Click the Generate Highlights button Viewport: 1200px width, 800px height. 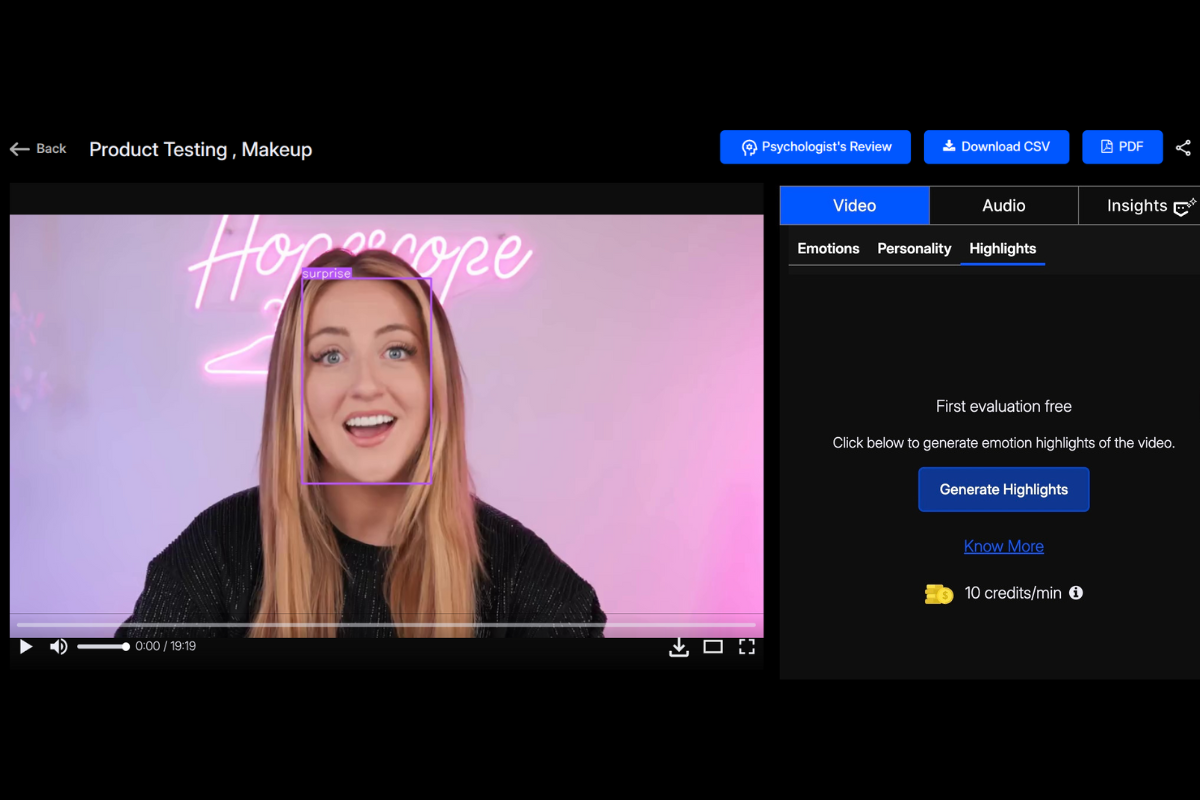pyautogui.click(x=1003, y=490)
